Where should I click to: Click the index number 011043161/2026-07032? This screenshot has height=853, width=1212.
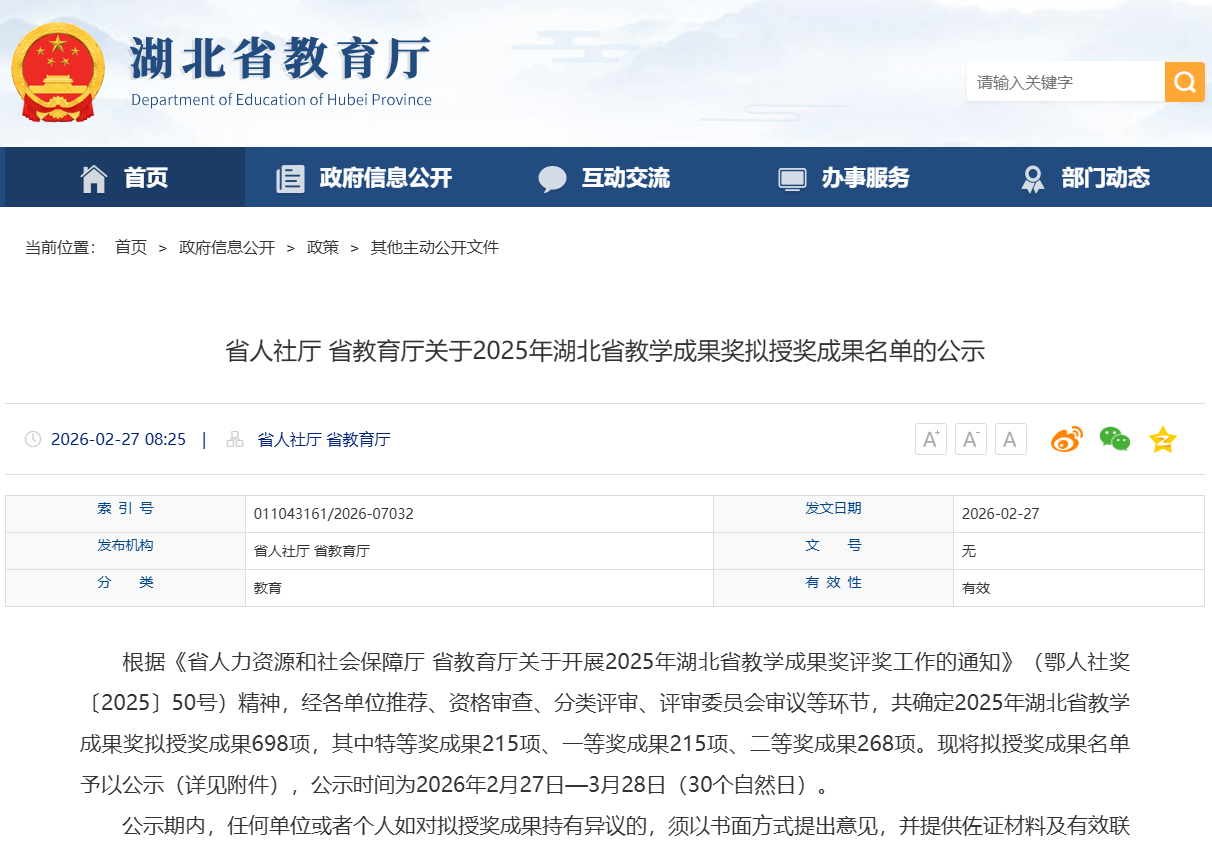tap(334, 514)
